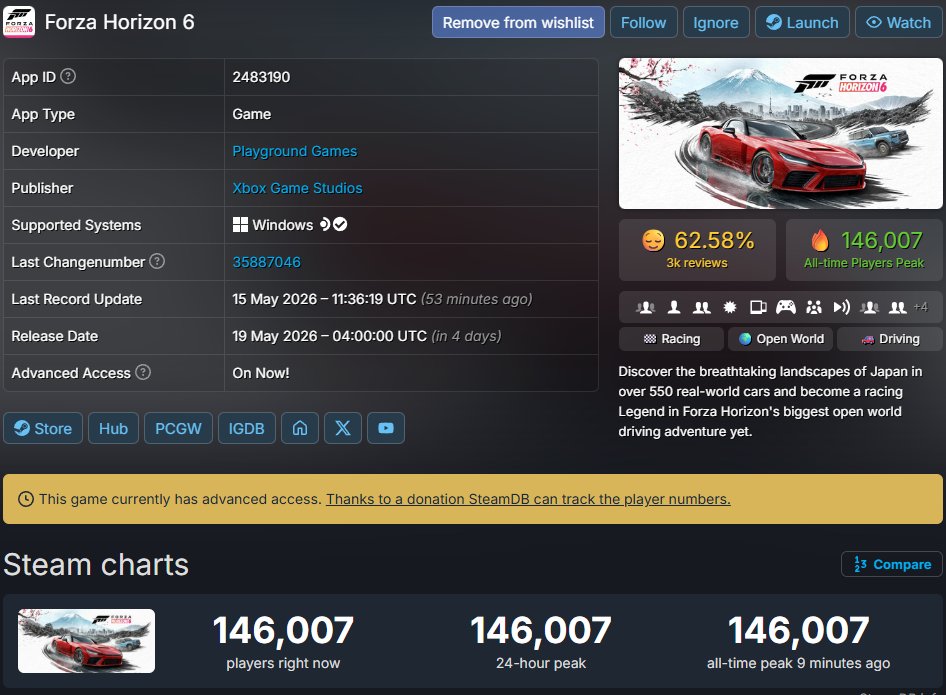Viewport: 946px width, 695px height.
Task: Click the review score emoji face
Action: tap(653, 240)
